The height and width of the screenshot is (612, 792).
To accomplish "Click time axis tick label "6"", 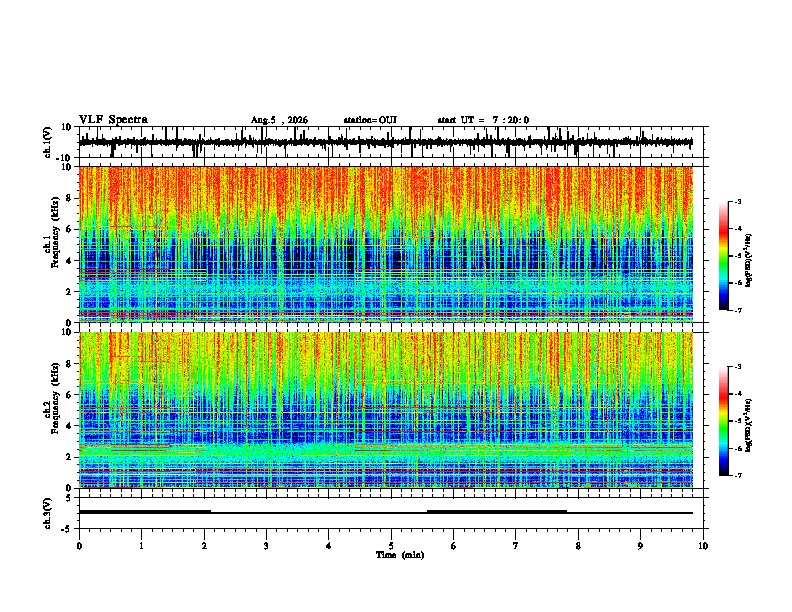I will point(454,546).
